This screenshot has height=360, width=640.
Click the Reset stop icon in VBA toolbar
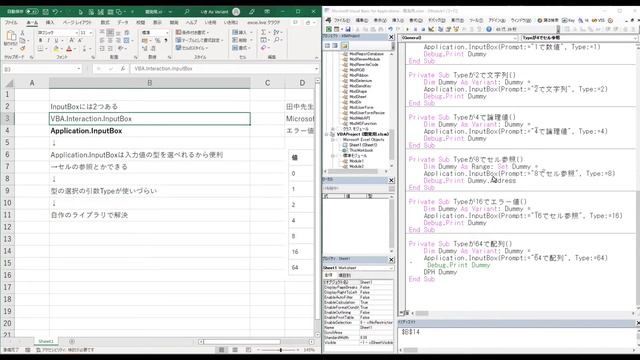423,29
